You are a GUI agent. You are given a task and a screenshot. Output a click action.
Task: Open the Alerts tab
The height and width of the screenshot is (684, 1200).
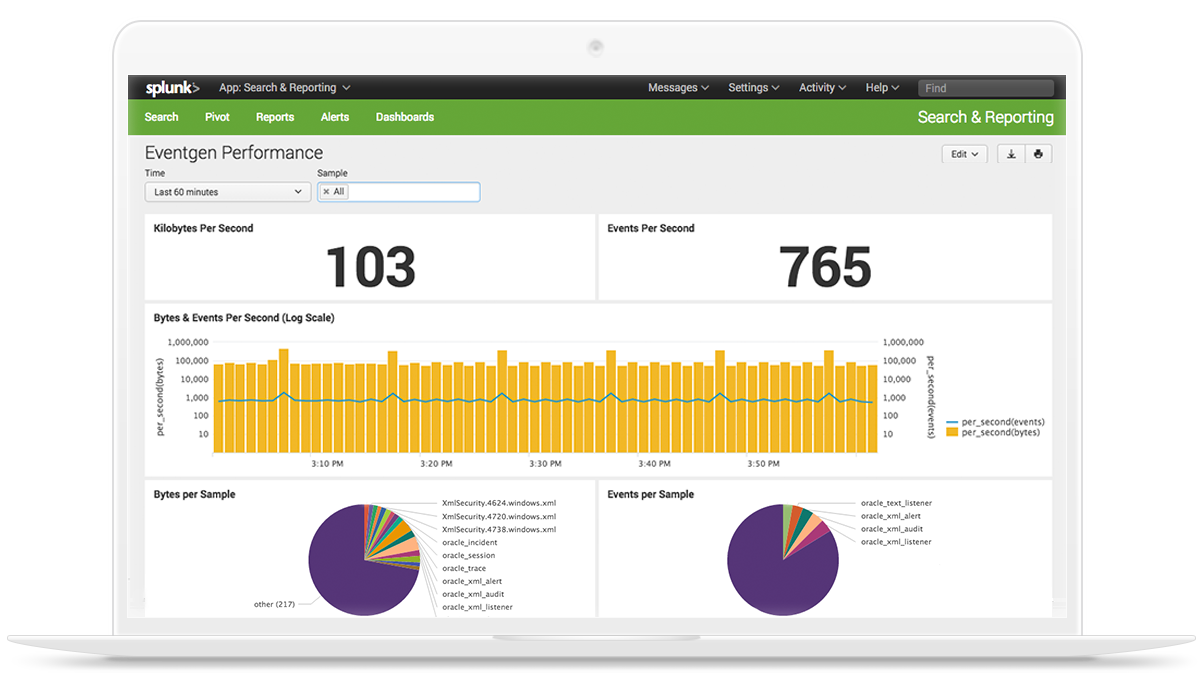point(335,117)
